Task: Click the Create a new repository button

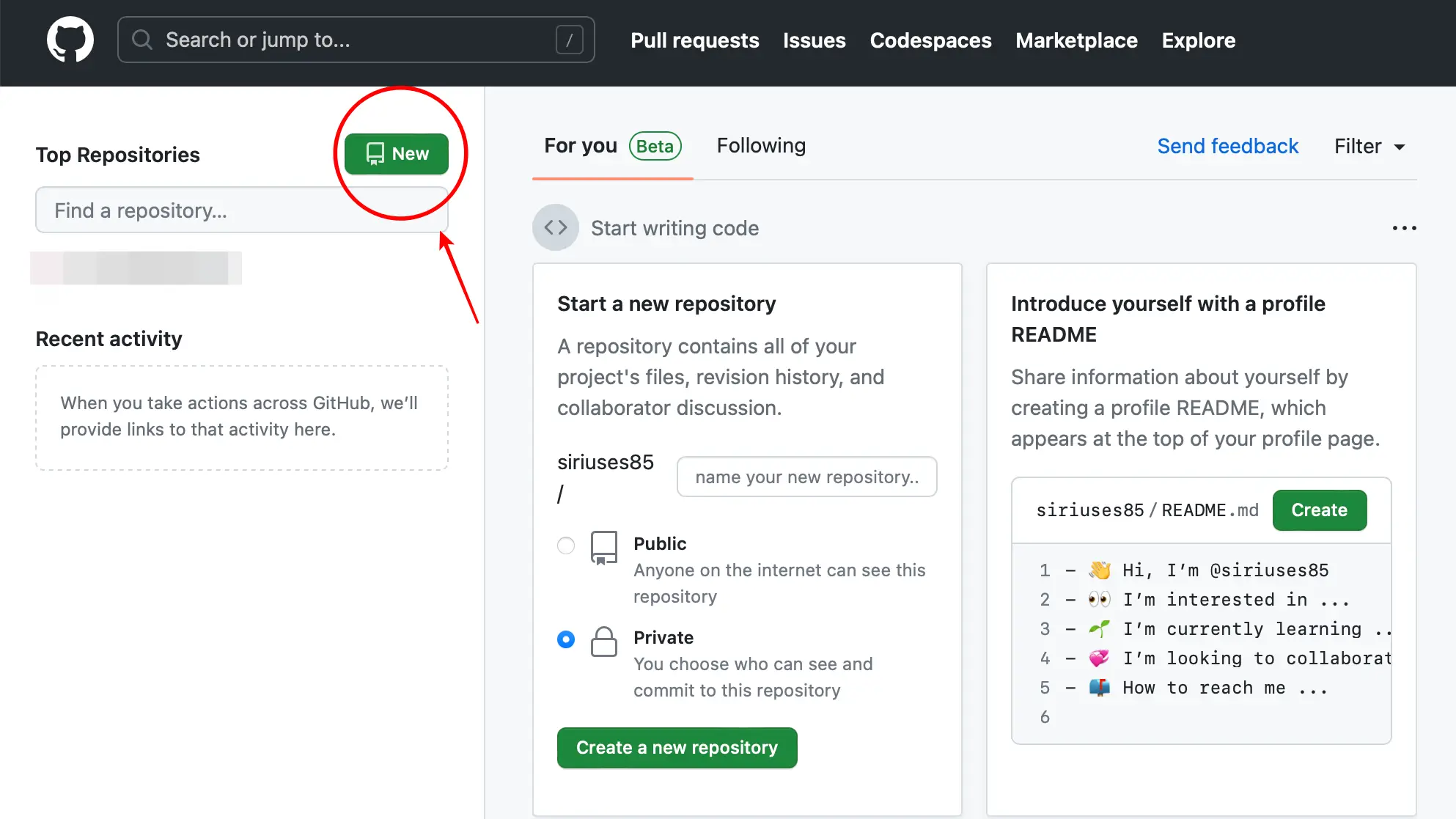Action: point(677,747)
